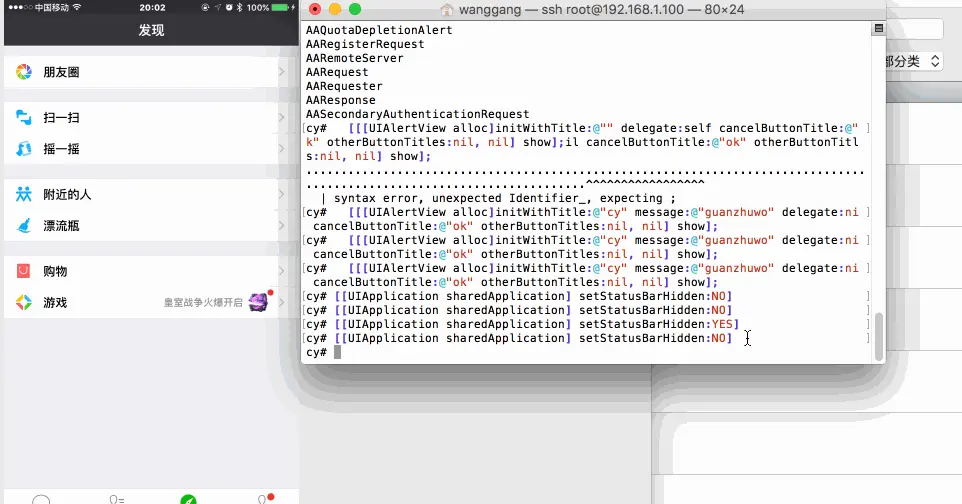Click the 中国移动 carrier label
962x504 pixels.
pyautogui.click(x=52, y=7)
